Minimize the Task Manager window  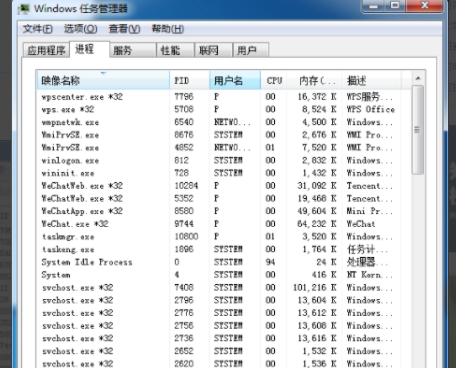tap(373, 6)
